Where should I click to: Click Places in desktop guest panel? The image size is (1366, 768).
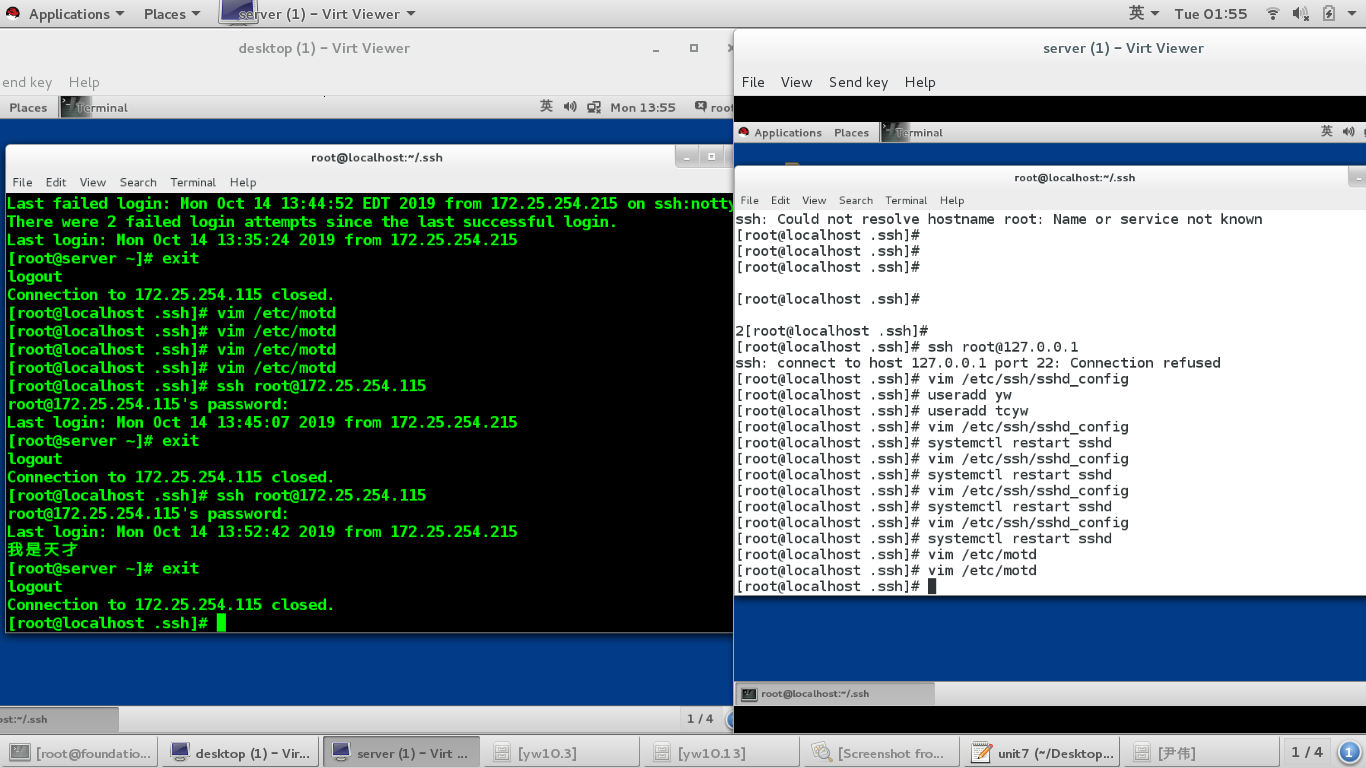click(28, 107)
